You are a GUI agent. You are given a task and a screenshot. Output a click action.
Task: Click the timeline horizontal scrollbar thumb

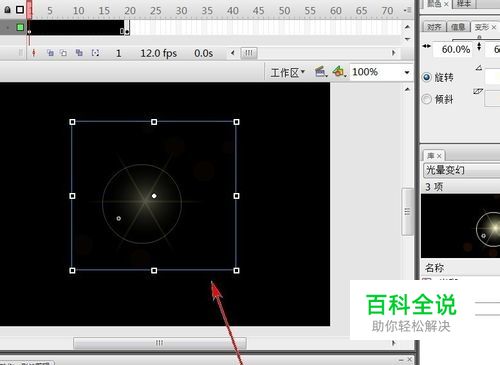tap(249, 53)
